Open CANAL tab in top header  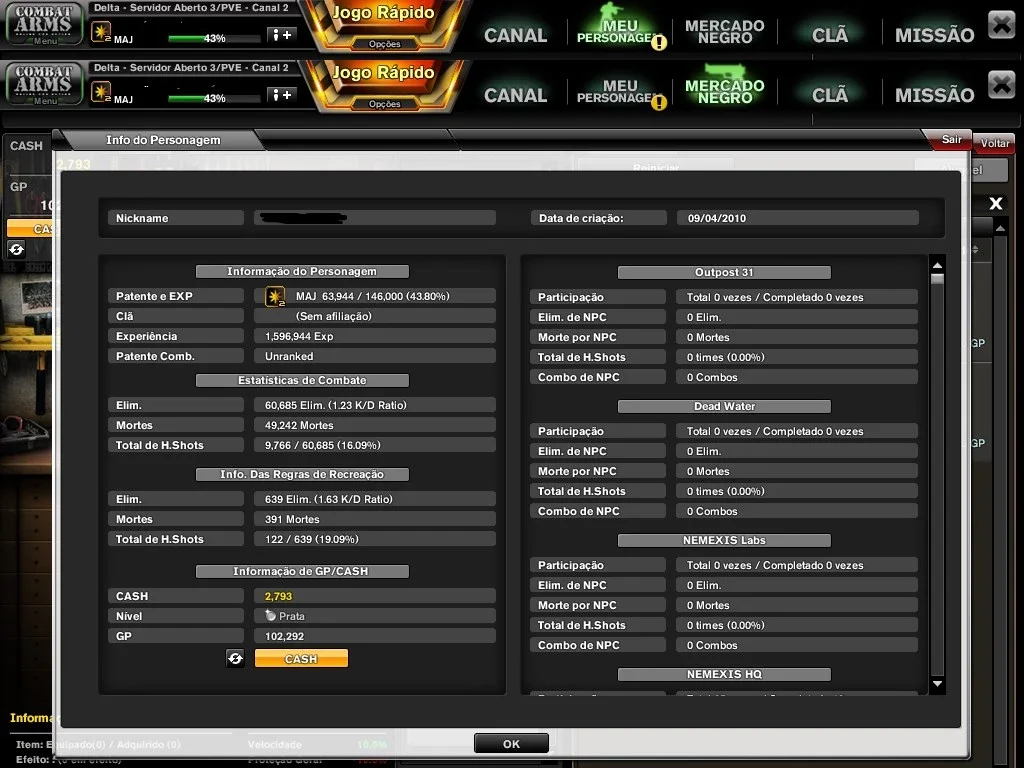[515, 35]
